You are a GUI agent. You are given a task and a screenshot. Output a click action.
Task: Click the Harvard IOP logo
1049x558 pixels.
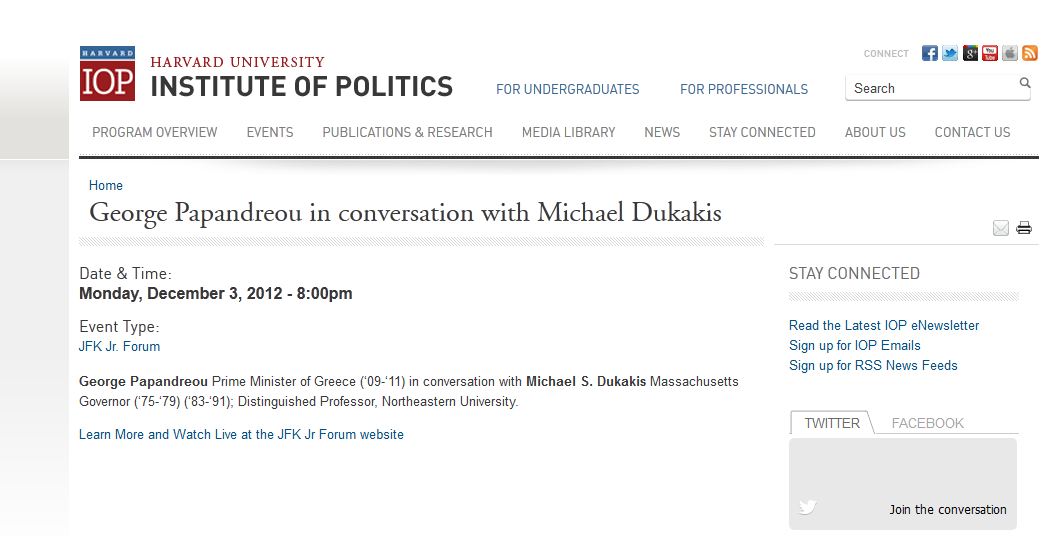click(x=107, y=74)
